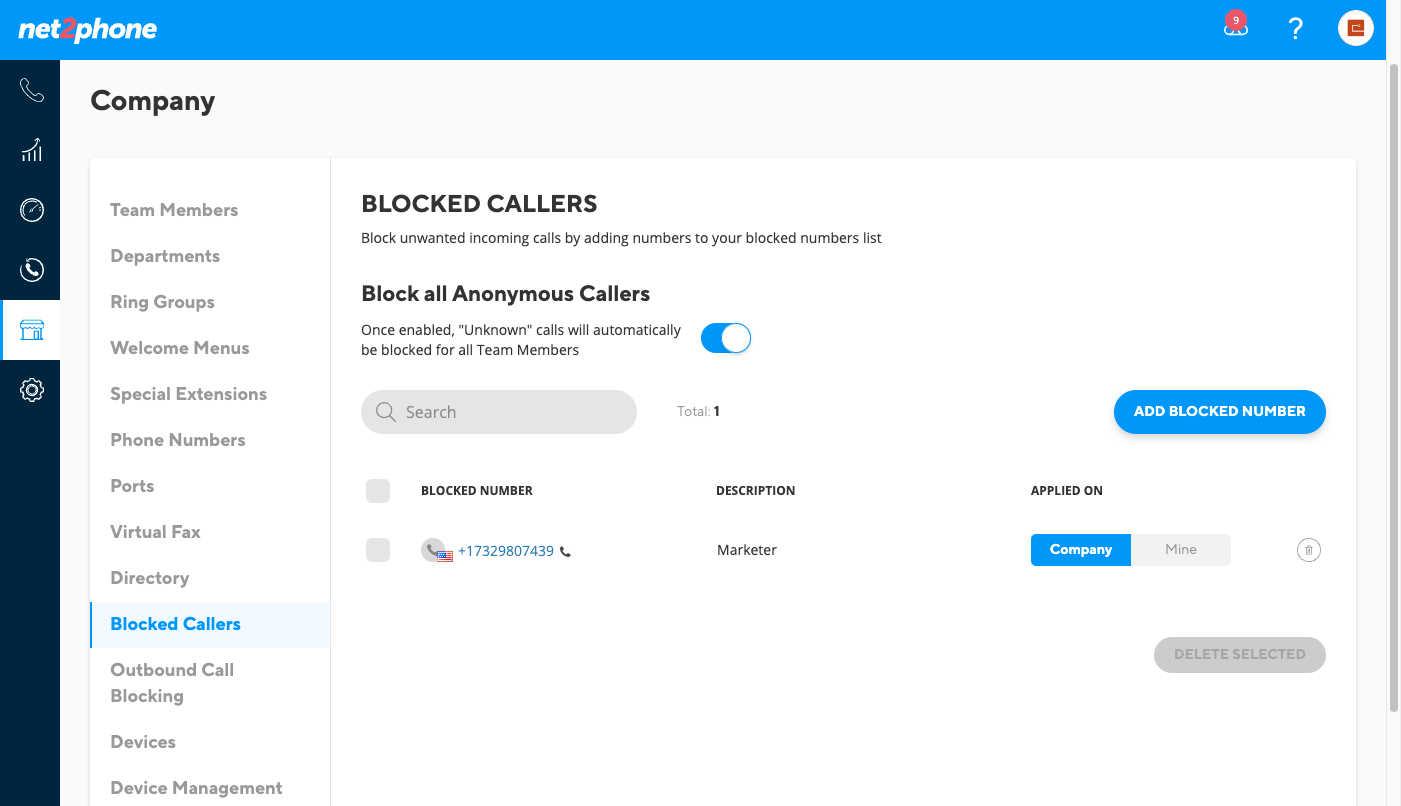Click the BLOCKED NUMBER column header
This screenshot has height=806, width=1401.
click(477, 491)
